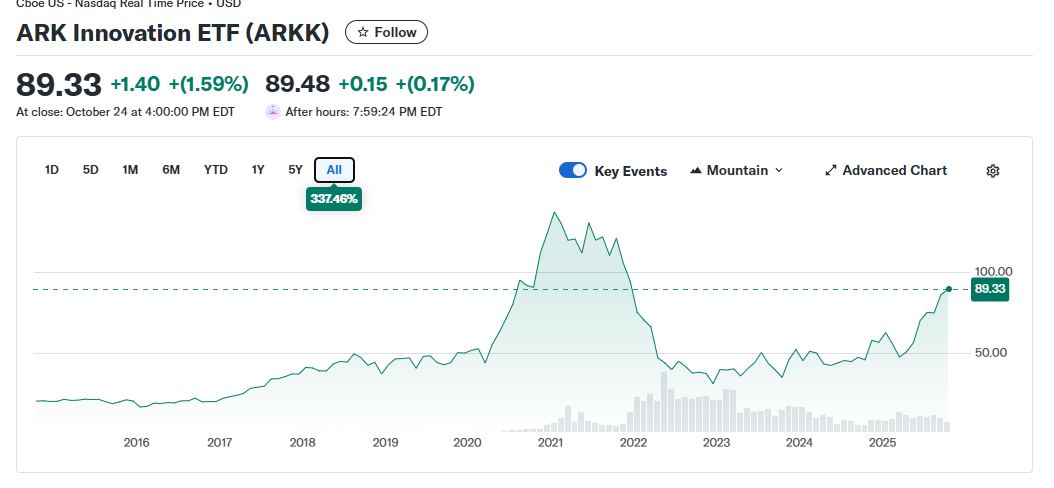Switch to the 6M range

tap(171, 170)
